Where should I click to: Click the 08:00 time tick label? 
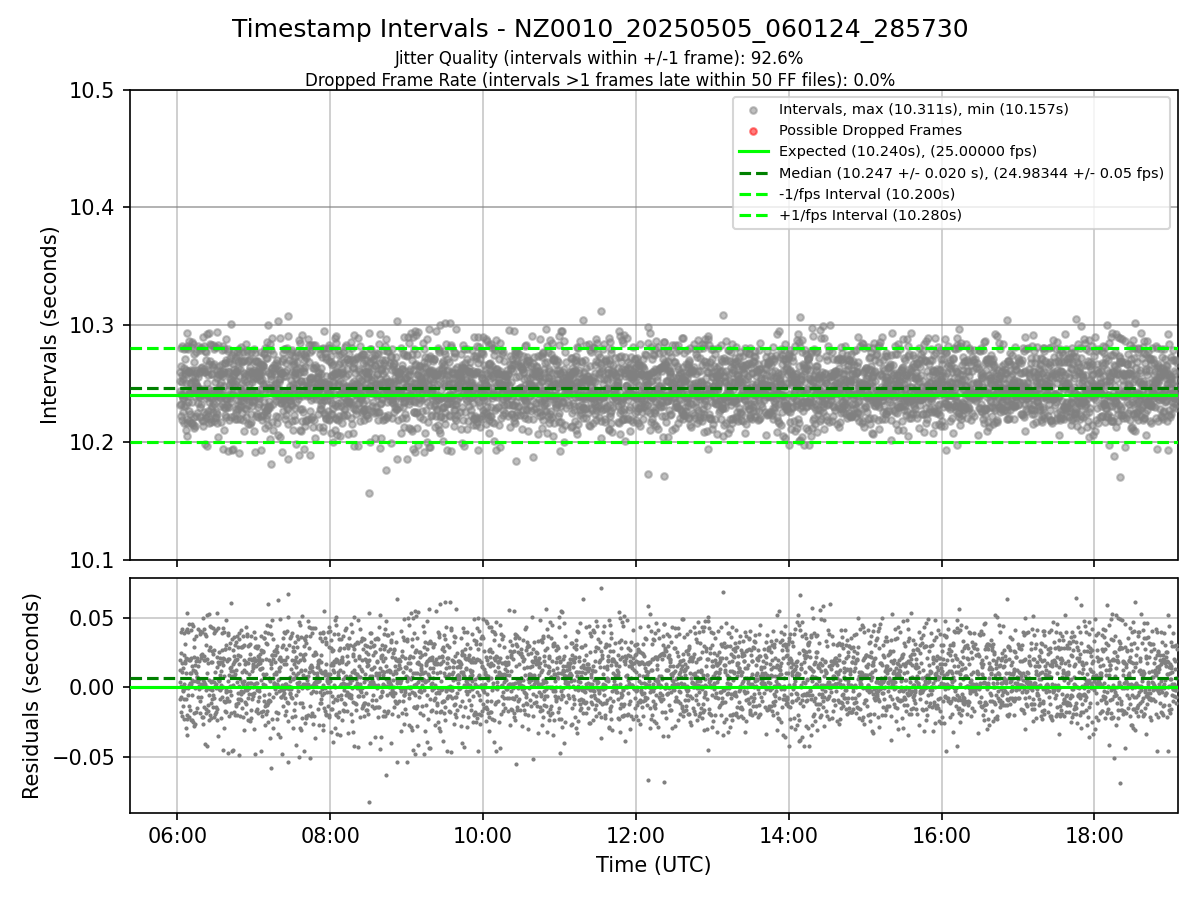coord(330,834)
